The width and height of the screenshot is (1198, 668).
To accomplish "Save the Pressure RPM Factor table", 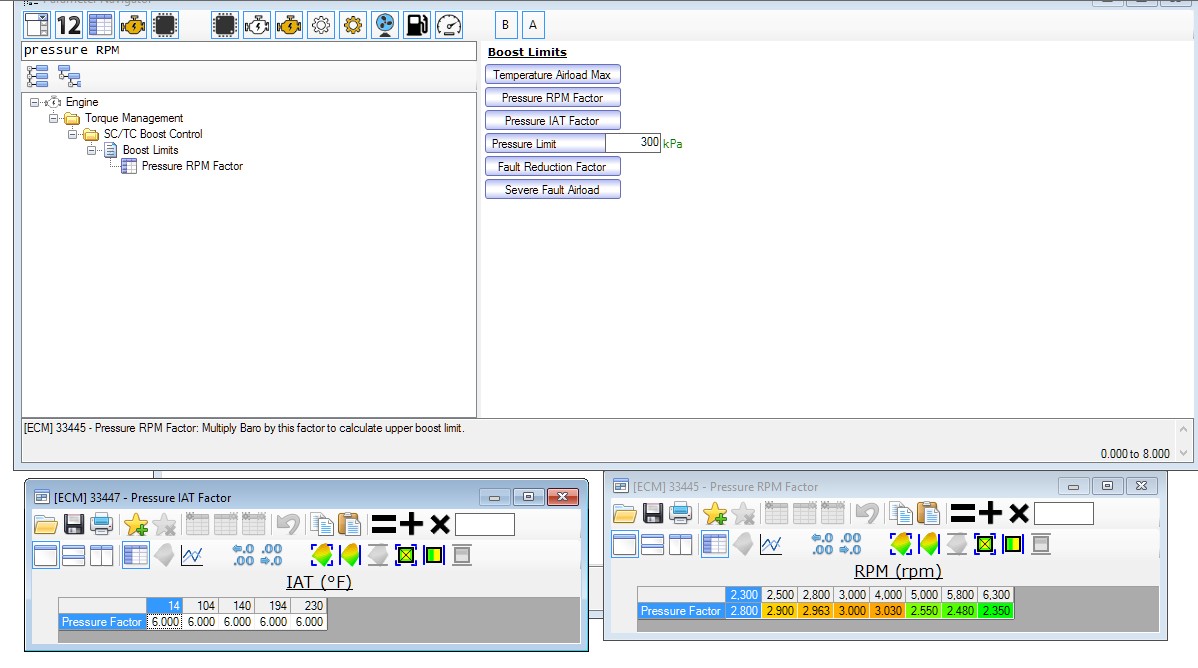I will pos(653,514).
